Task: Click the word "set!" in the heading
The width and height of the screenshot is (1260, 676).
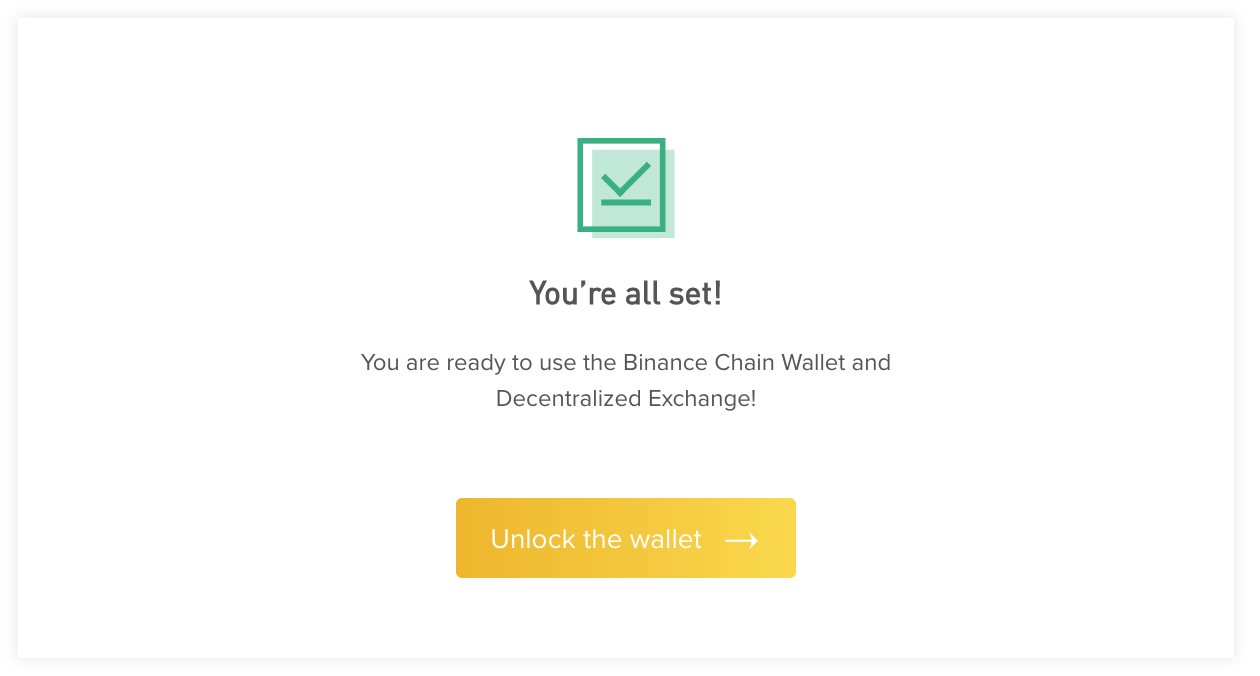Action: tap(698, 294)
